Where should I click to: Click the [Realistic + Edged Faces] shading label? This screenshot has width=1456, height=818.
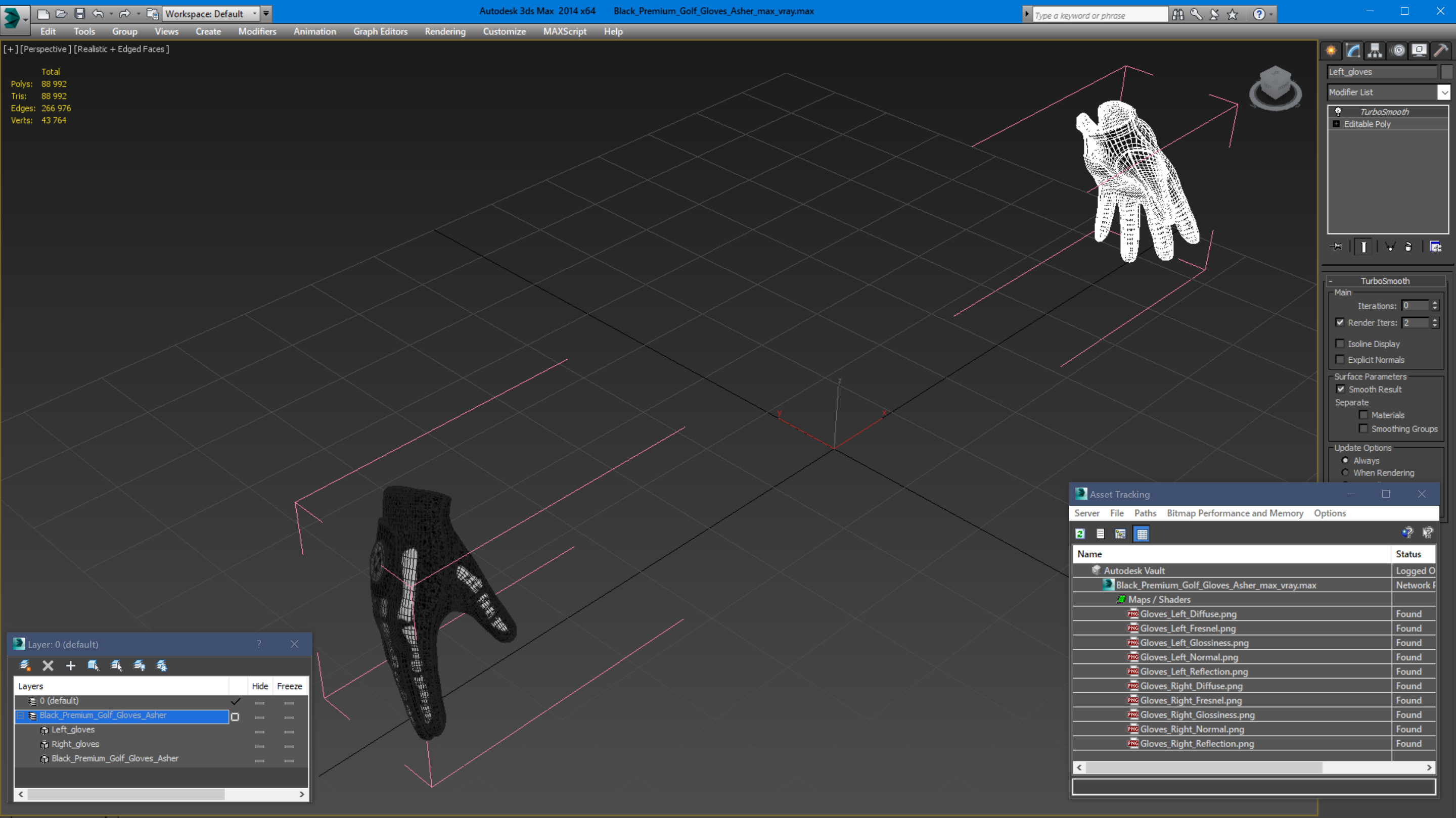121,49
